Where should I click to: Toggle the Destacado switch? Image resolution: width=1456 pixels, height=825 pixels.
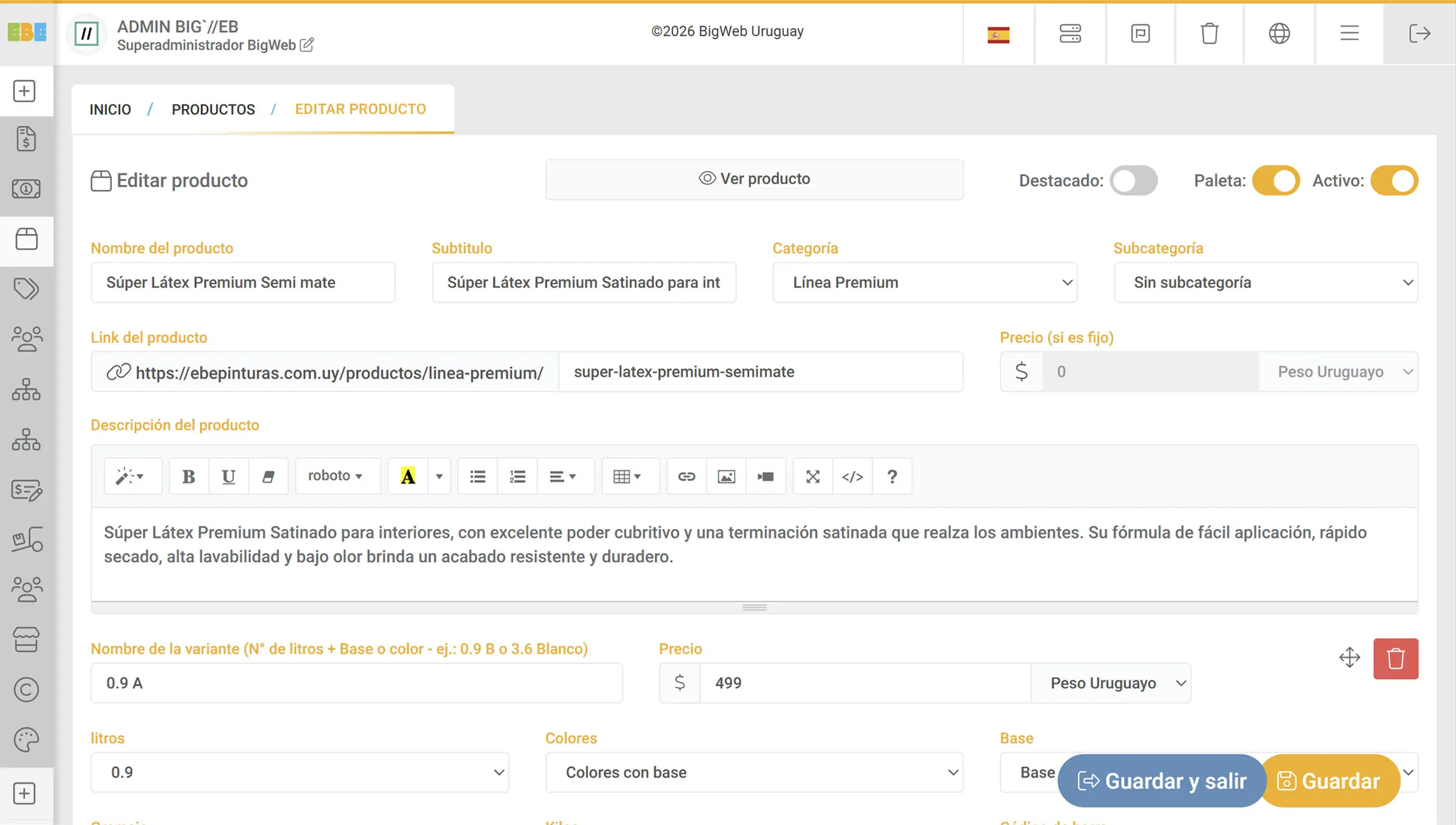pyautogui.click(x=1134, y=181)
